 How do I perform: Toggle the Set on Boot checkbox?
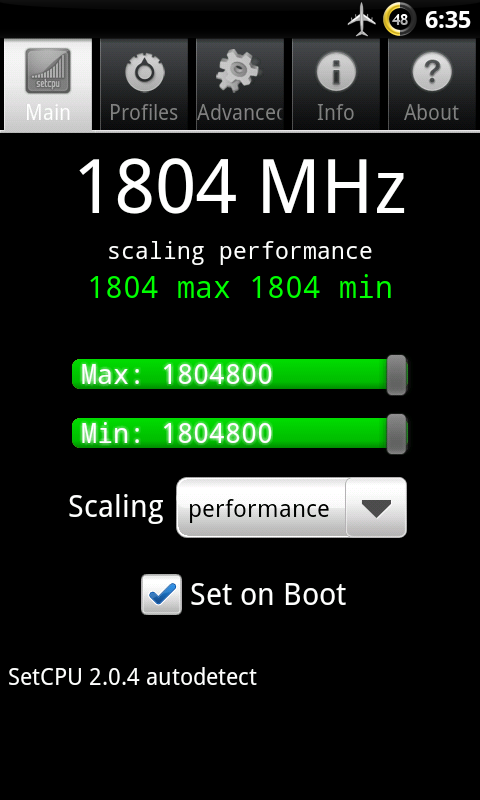coord(161,594)
